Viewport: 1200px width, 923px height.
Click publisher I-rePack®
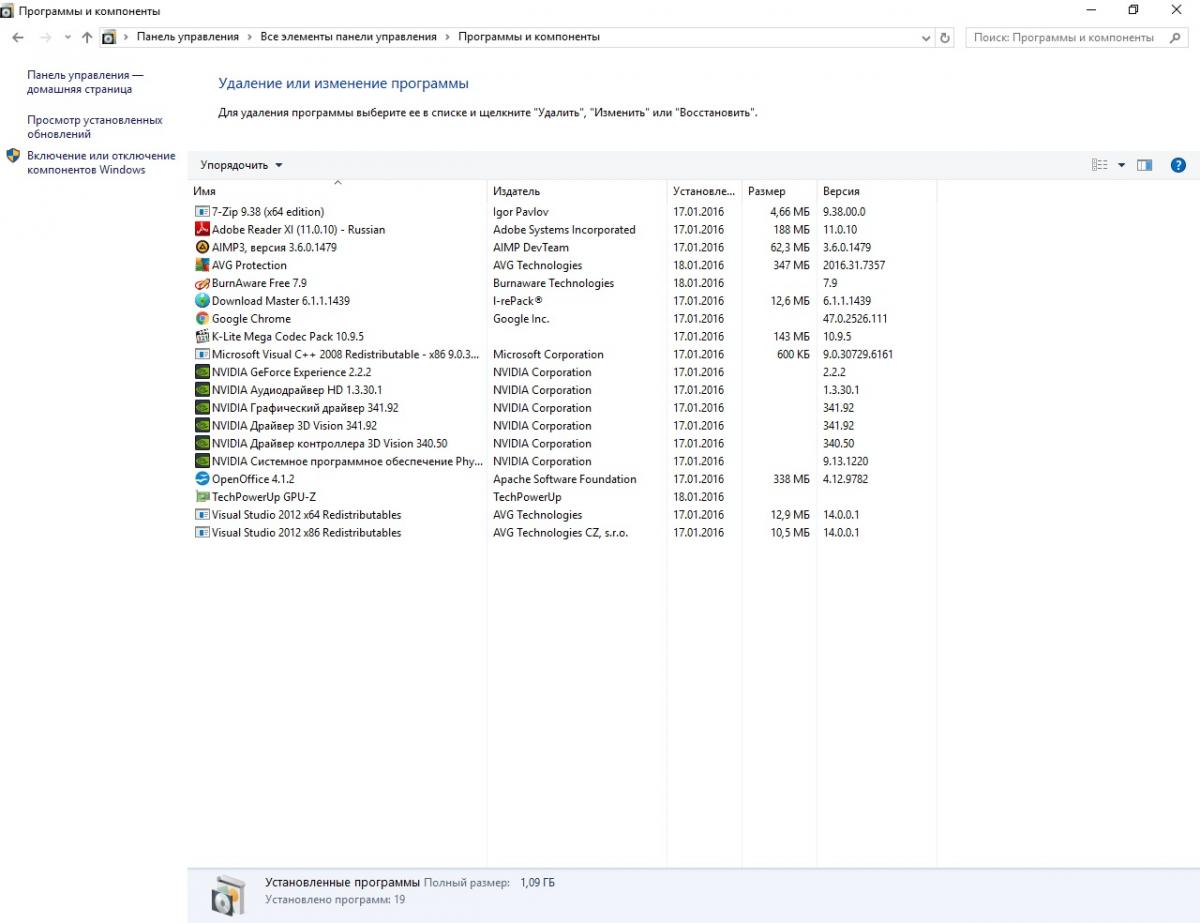coord(518,301)
